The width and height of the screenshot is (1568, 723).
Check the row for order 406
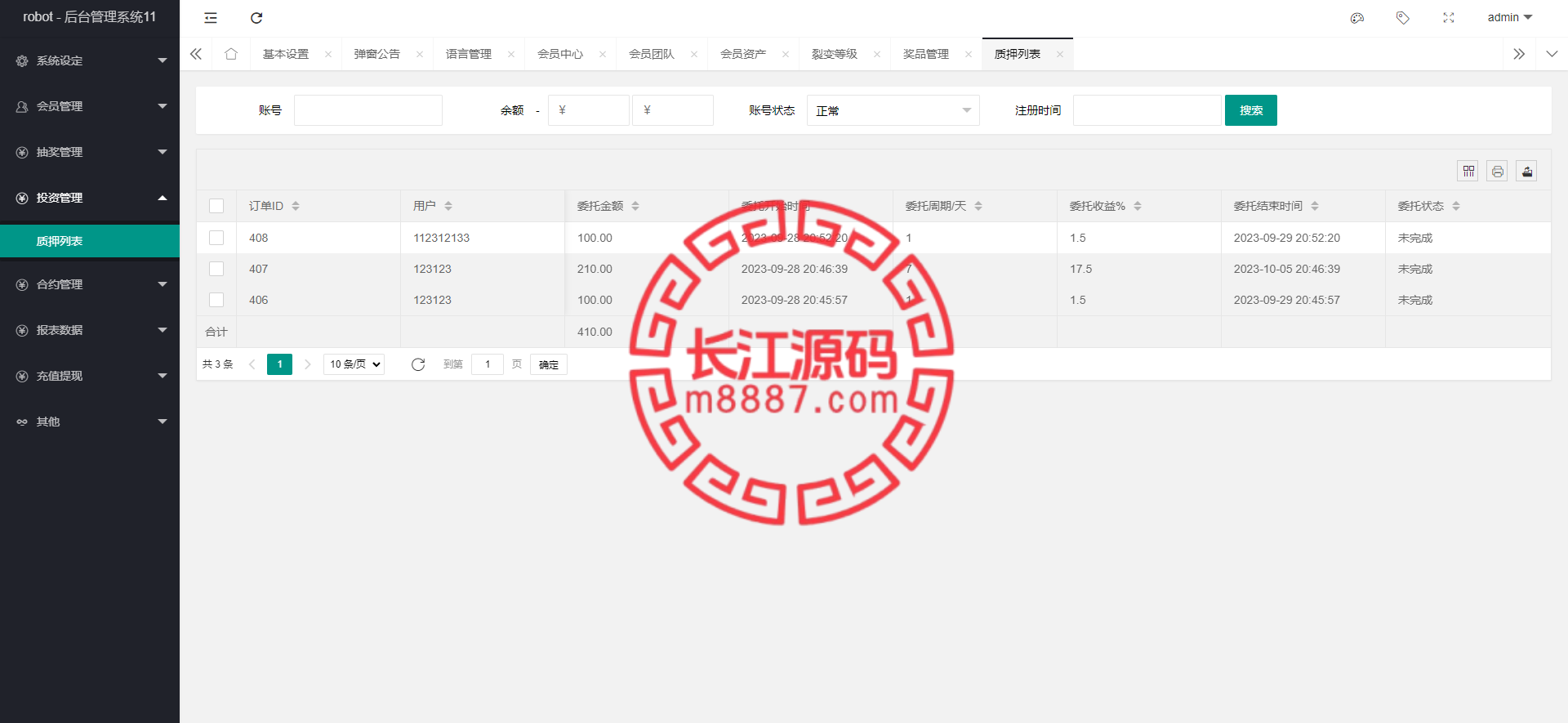pyautogui.click(x=216, y=300)
